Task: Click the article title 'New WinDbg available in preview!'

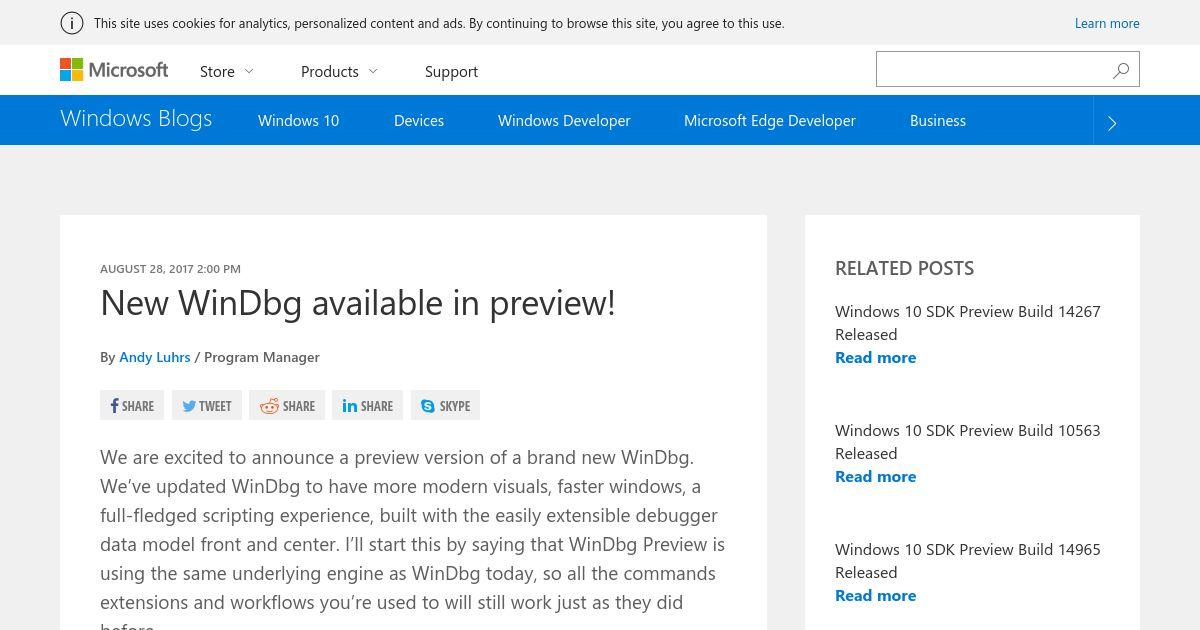Action: (358, 302)
